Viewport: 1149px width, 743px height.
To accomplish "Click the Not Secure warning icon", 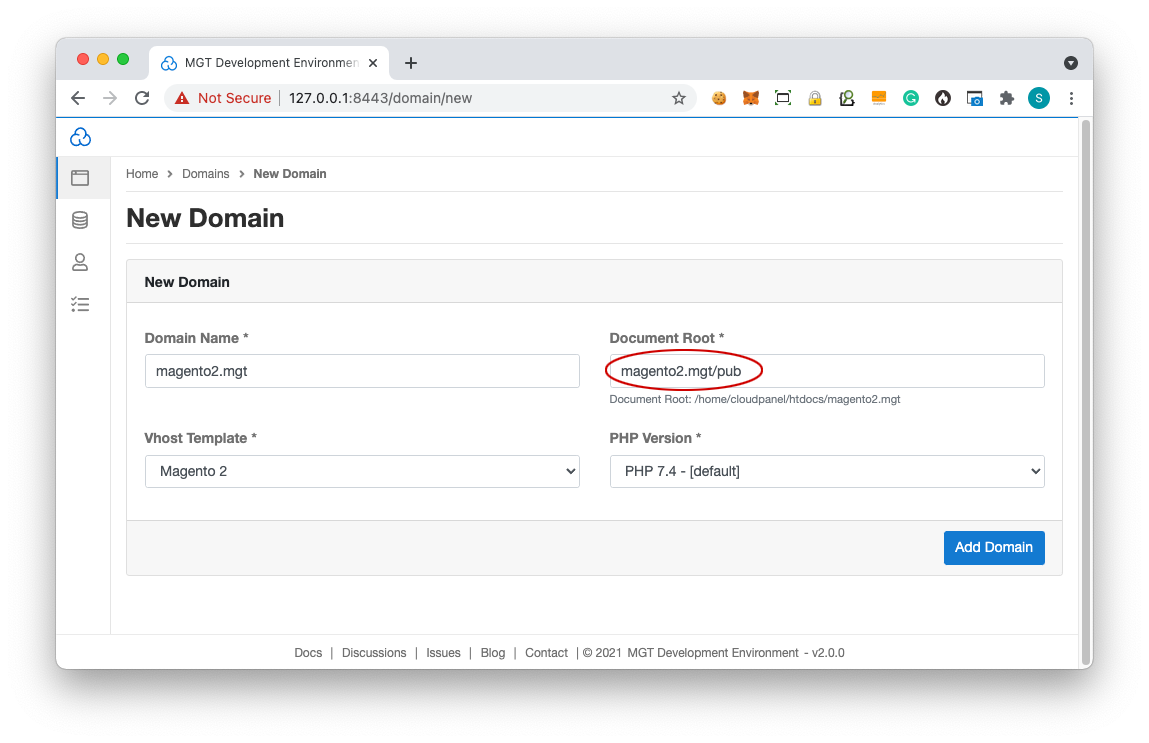I will 182,98.
